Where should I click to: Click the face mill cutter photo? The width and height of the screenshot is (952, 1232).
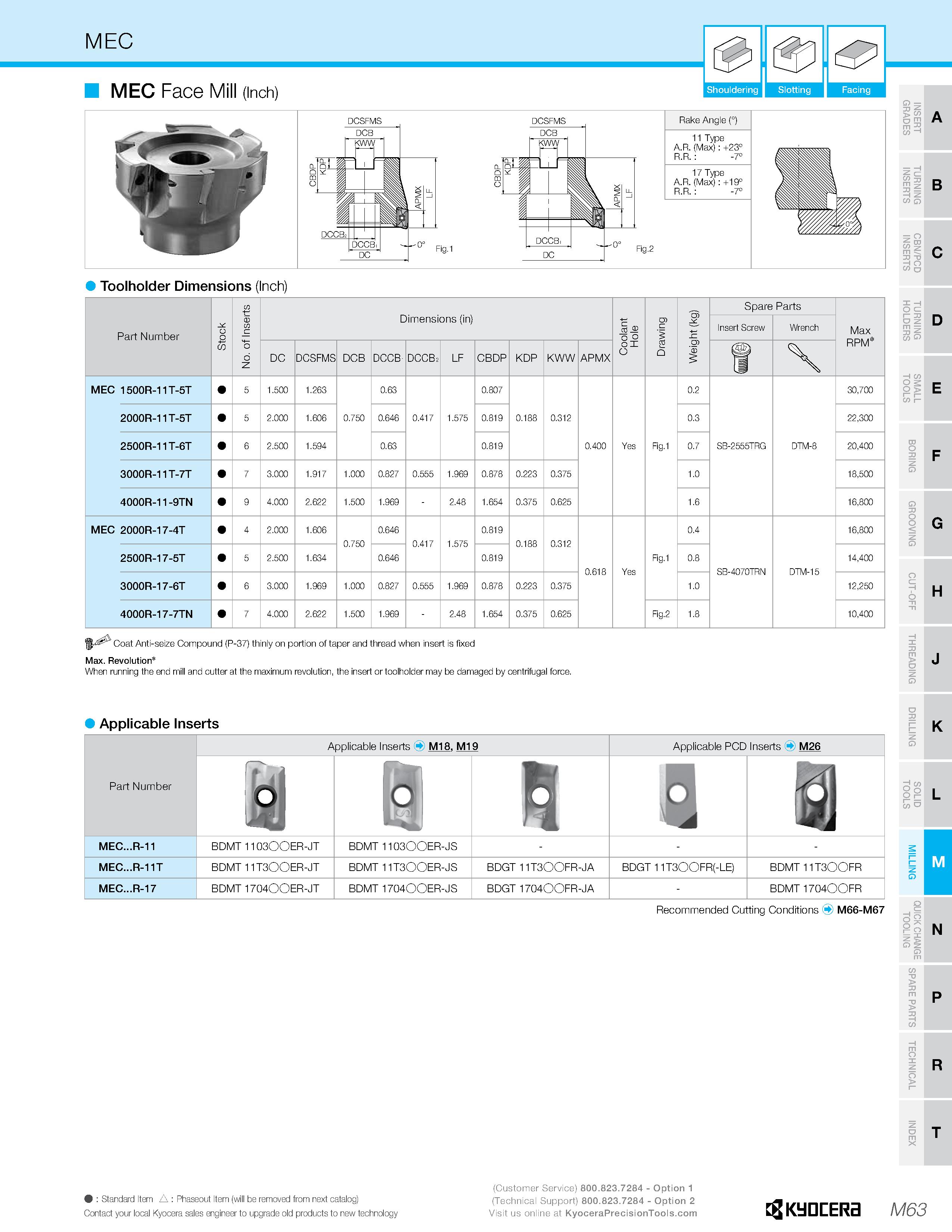[191, 189]
